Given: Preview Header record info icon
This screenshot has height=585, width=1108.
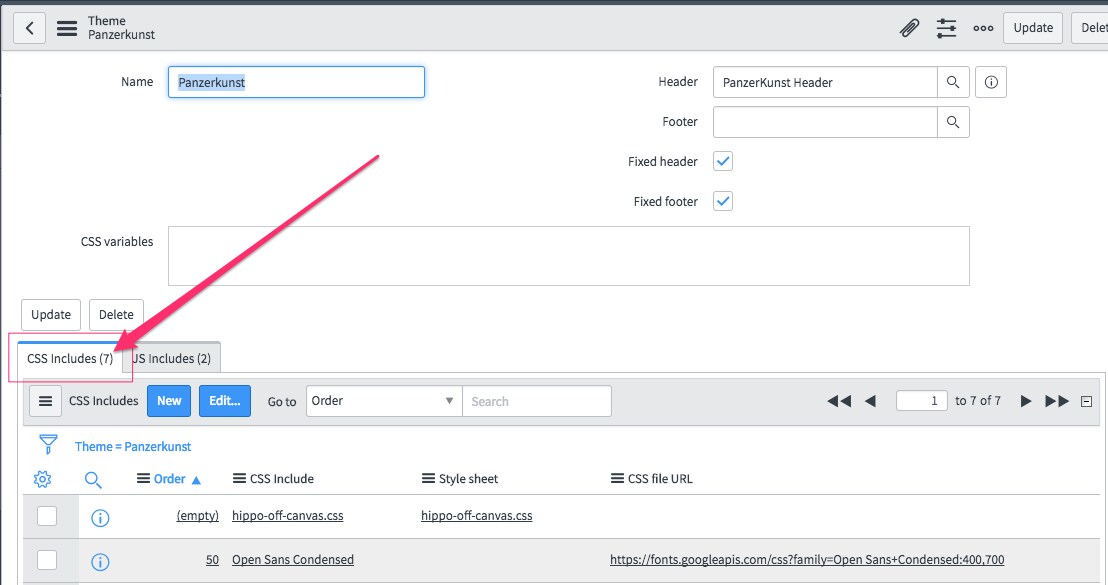Looking at the screenshot, I should [x=990, y=83].
